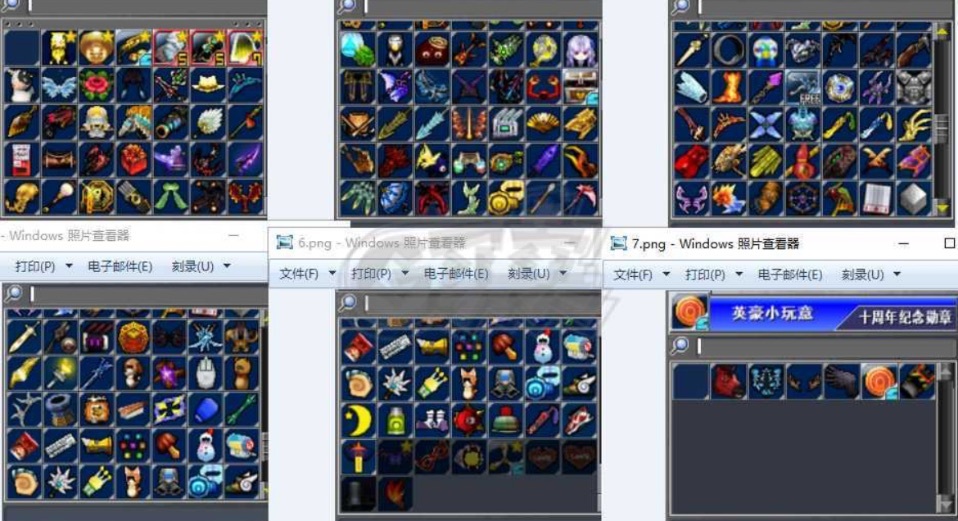Screen dimensions: 958x521
Task: Click the 7.png - Windows 照片查看器 title text
Action: tap(715, 244)
